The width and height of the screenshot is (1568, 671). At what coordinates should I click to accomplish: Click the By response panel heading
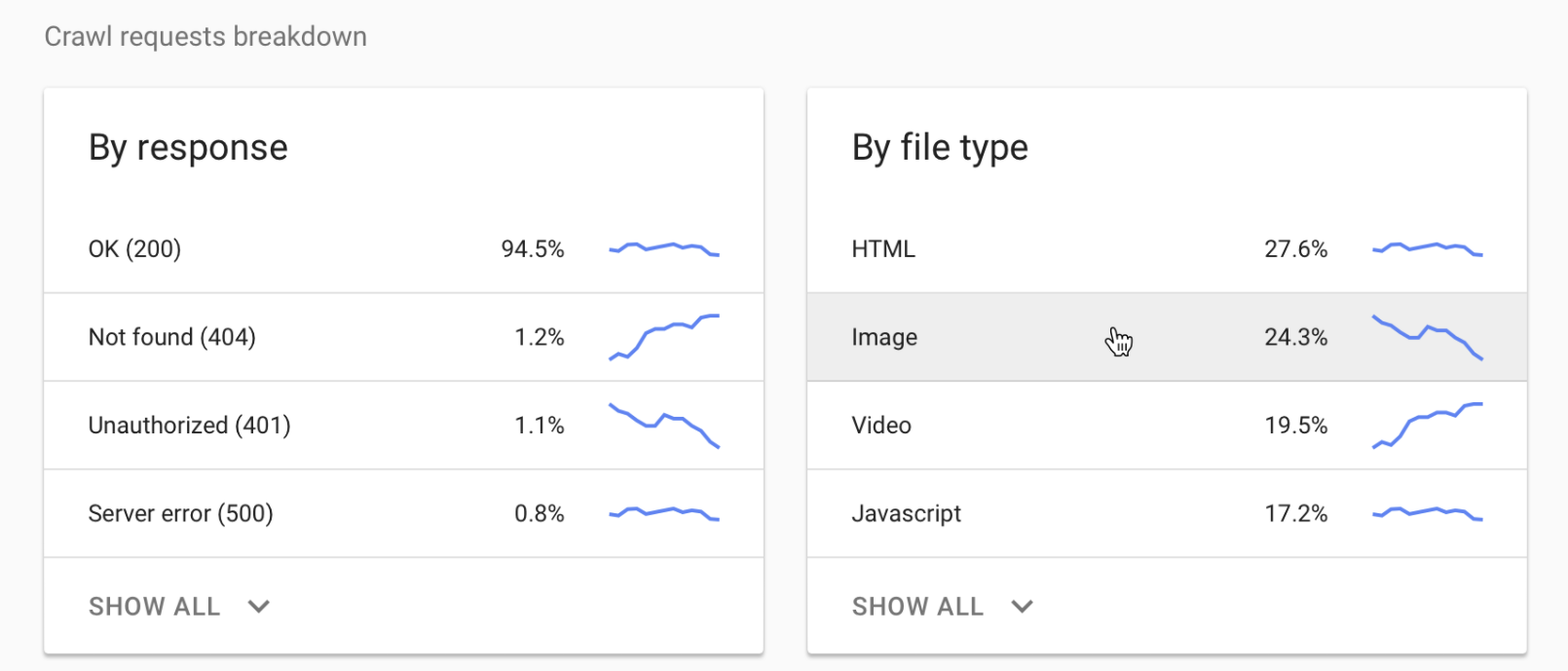[x=188, y=147]
